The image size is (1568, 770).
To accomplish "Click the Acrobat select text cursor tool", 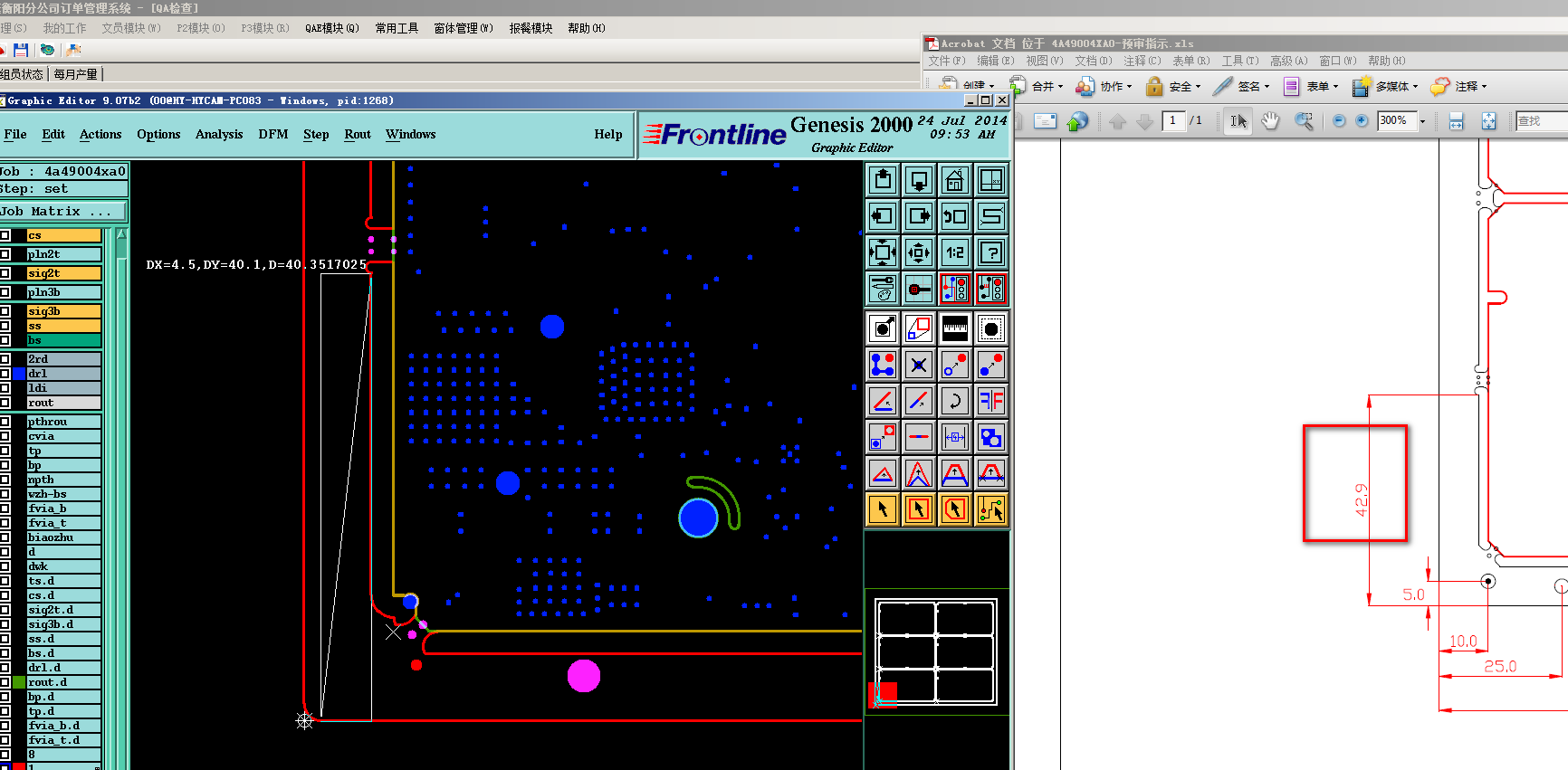I will [1238, 120].
